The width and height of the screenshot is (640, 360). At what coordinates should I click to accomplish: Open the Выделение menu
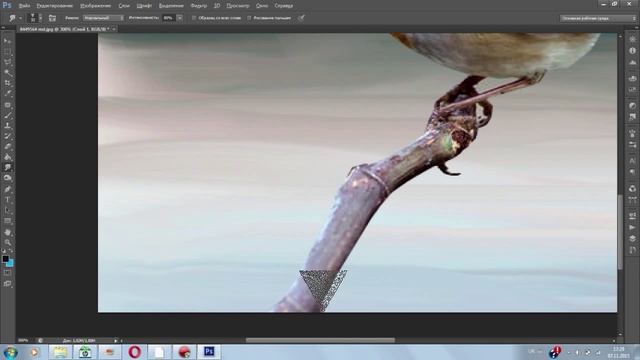171,6
